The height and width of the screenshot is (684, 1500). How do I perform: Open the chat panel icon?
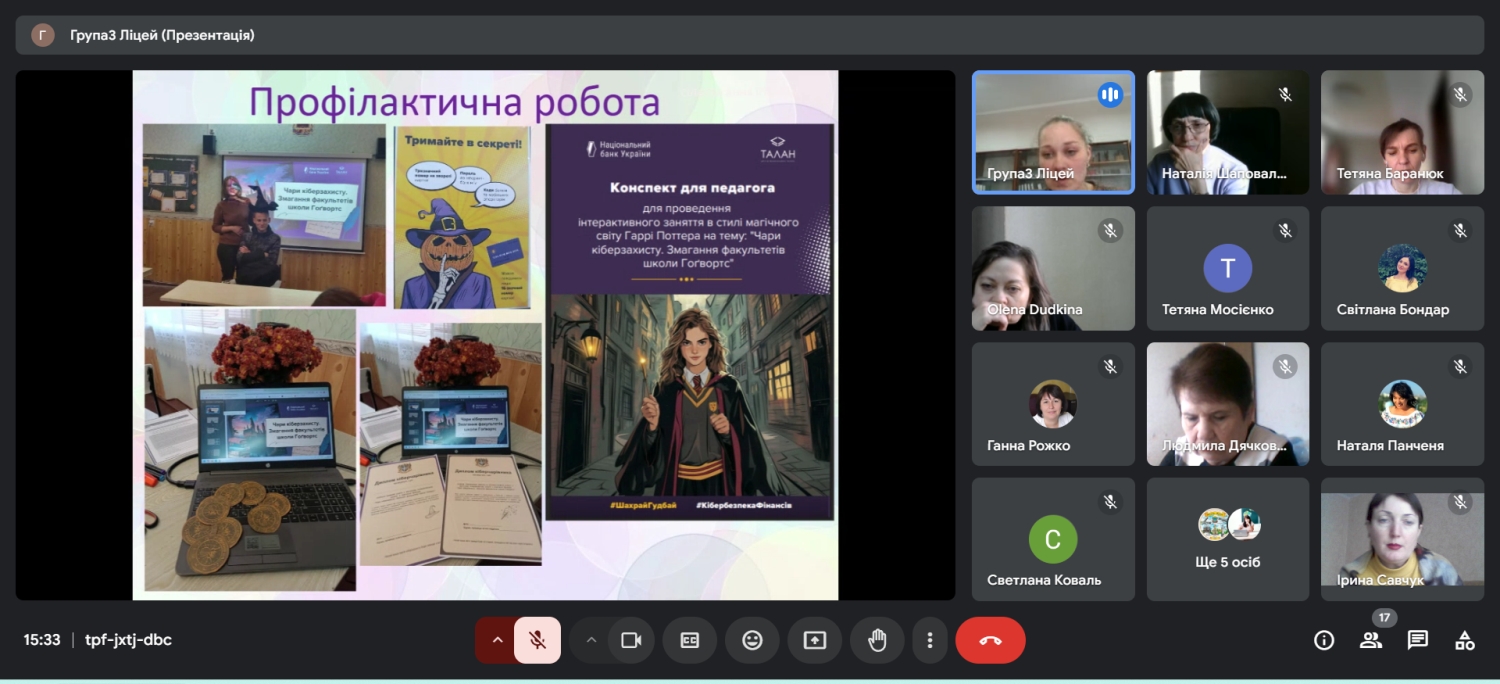pyautogui.click(x=1418, y=640)
